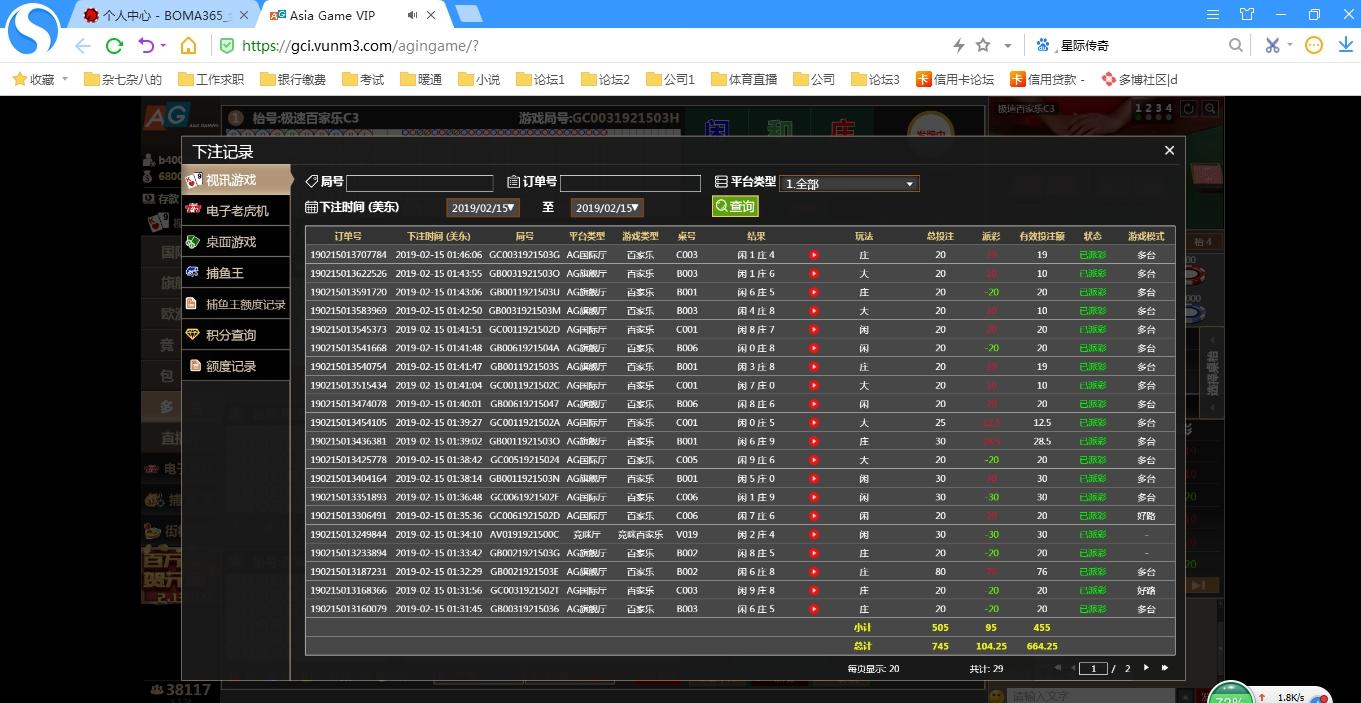Click the orange smiley extension icon
This screenshot has width=1361, height=703.
pyautogui.click(x=1314, y=46)
